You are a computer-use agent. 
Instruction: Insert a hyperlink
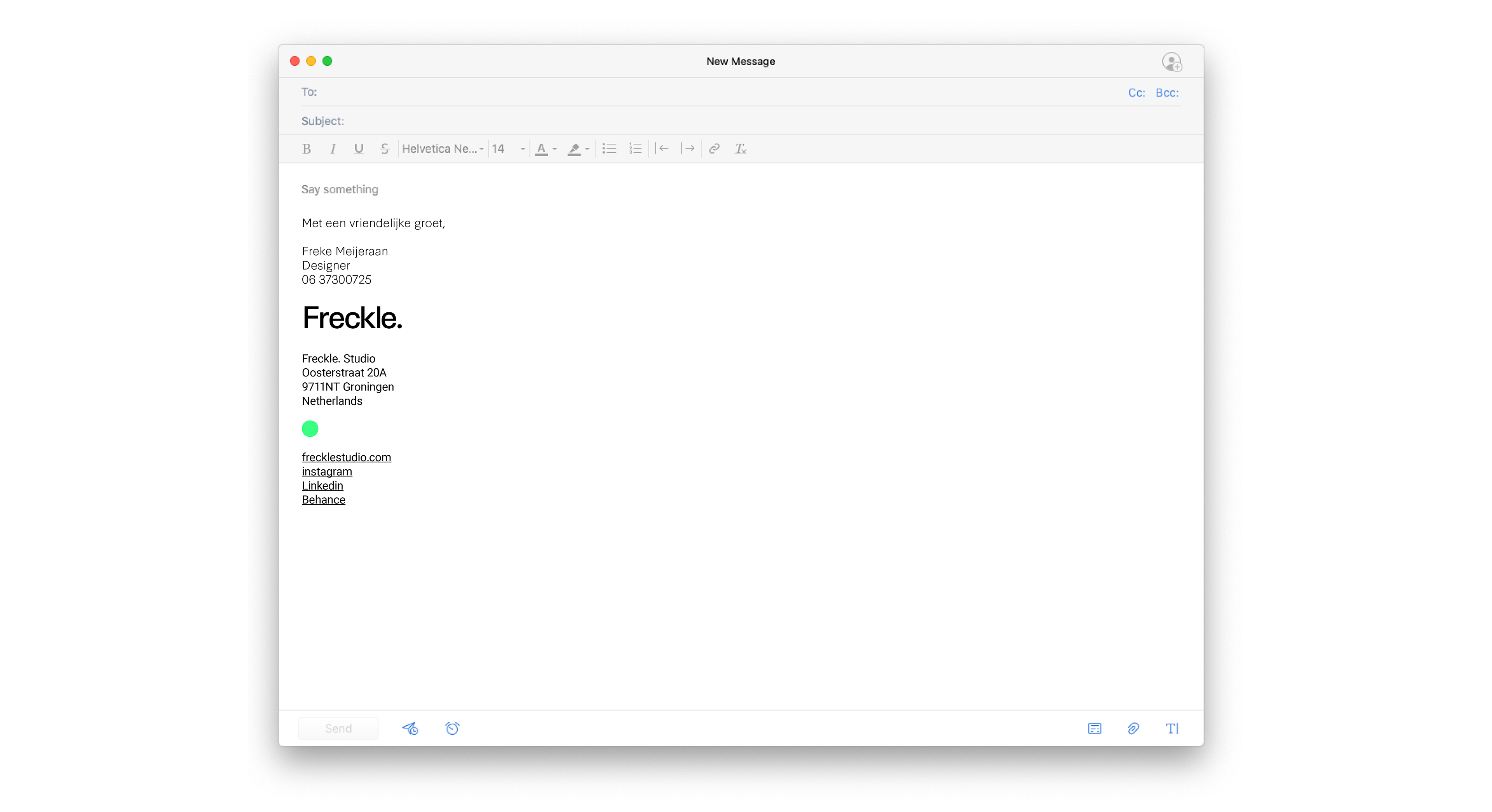714,149
